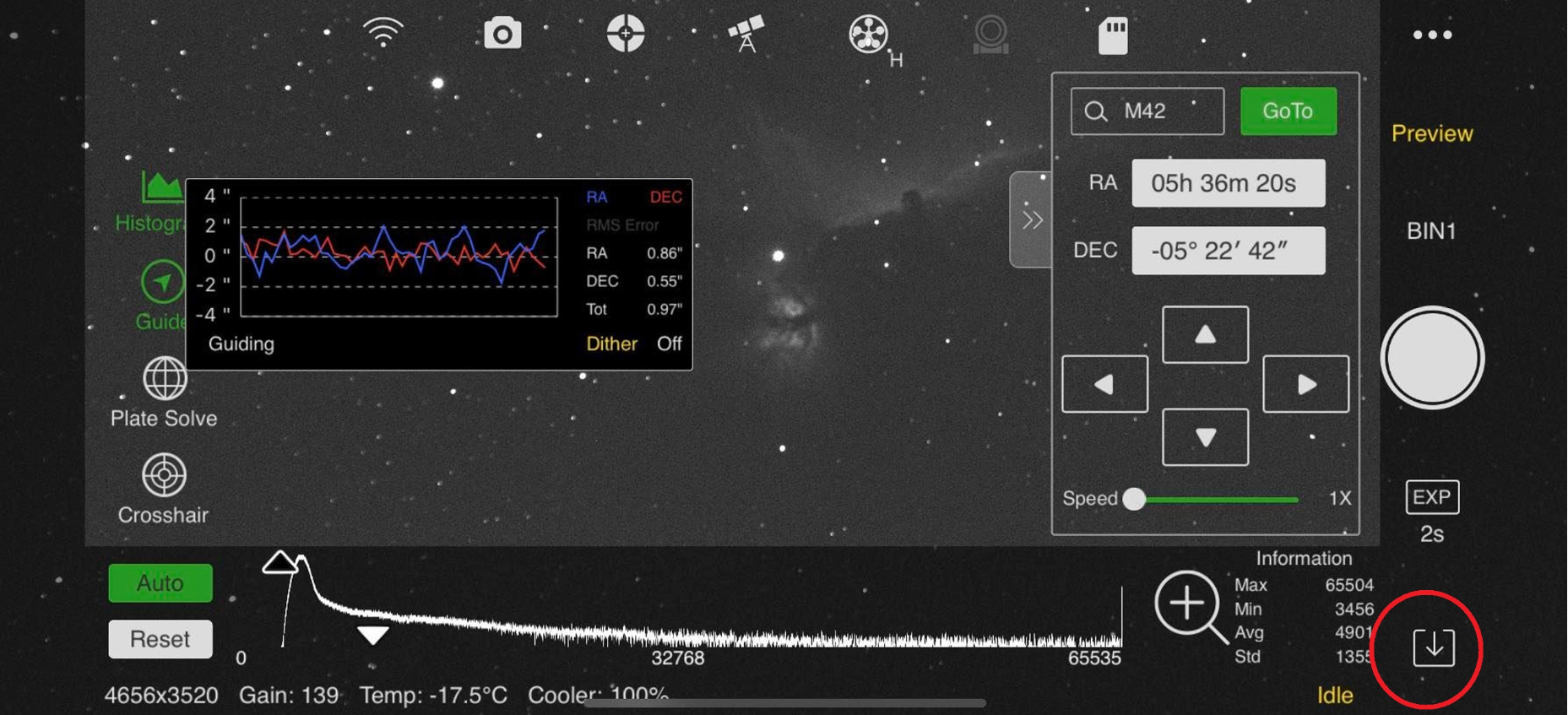
Task: Click the 32768 histogram axis label
Action: click(x=678, y=658)
